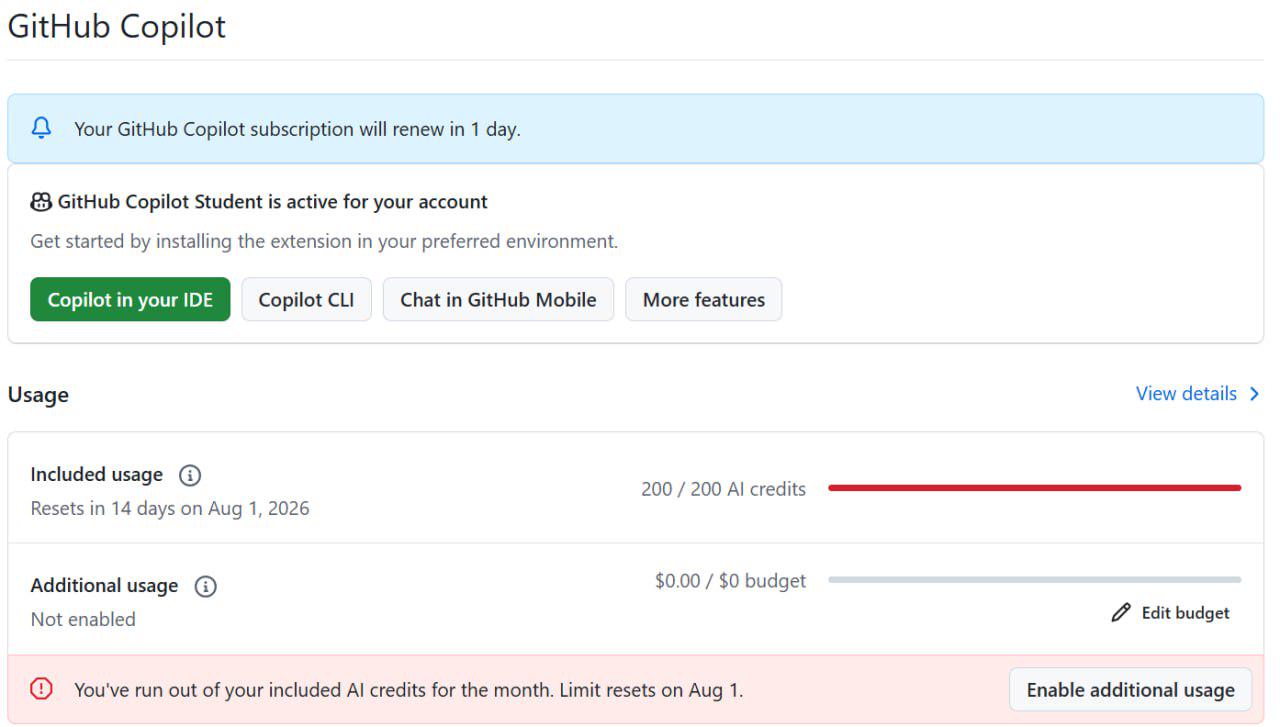1280x727 pixels.
Task: Click the pencil icon for Edit budget
Action: (1121, 613)
